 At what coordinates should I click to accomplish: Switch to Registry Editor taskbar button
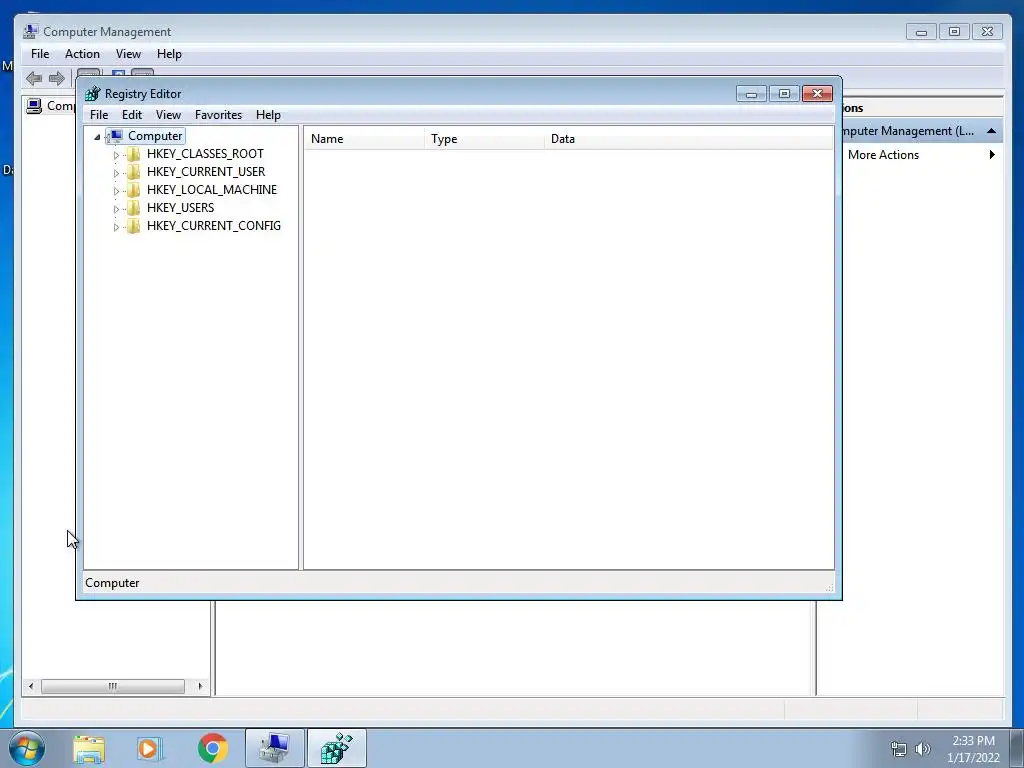[337, 748]
